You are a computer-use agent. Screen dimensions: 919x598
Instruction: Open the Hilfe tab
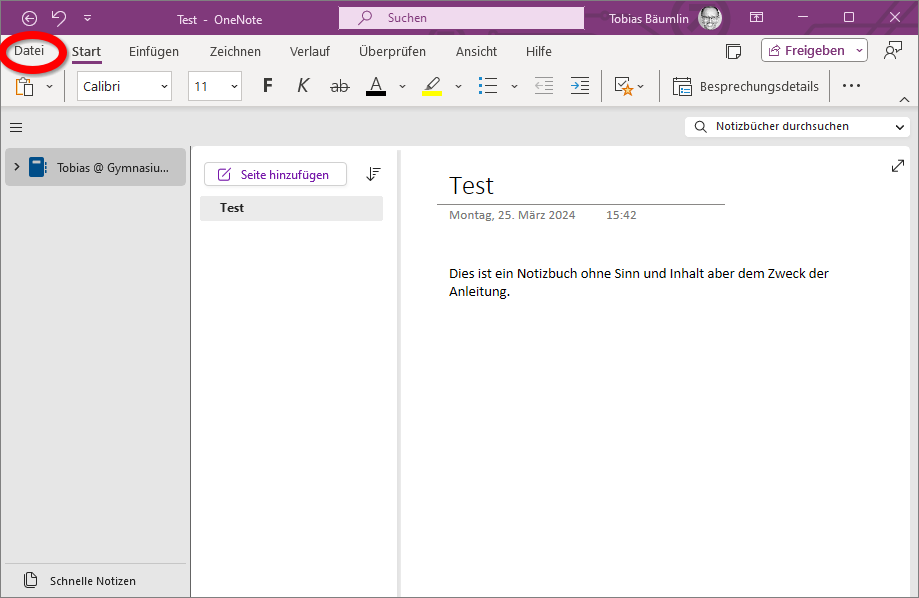pos(539,52)
